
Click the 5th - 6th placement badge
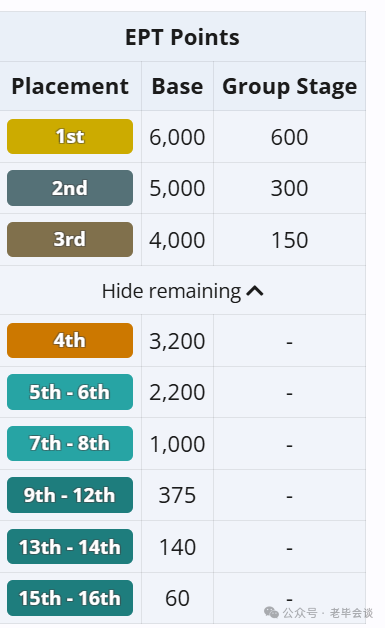tap(70, 392)
